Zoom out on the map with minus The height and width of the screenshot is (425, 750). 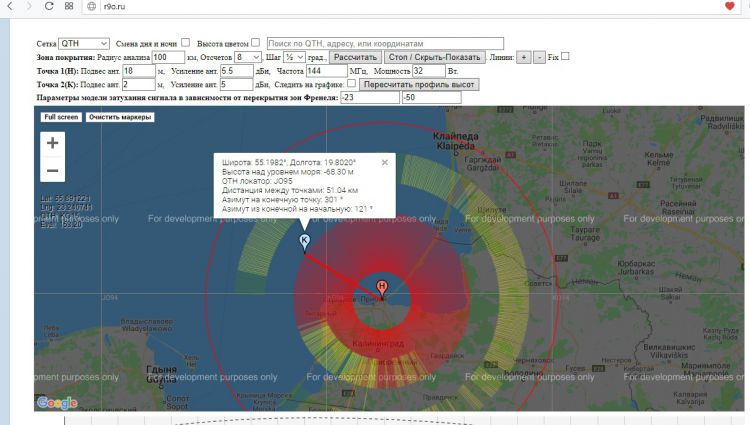coord(53,170)
